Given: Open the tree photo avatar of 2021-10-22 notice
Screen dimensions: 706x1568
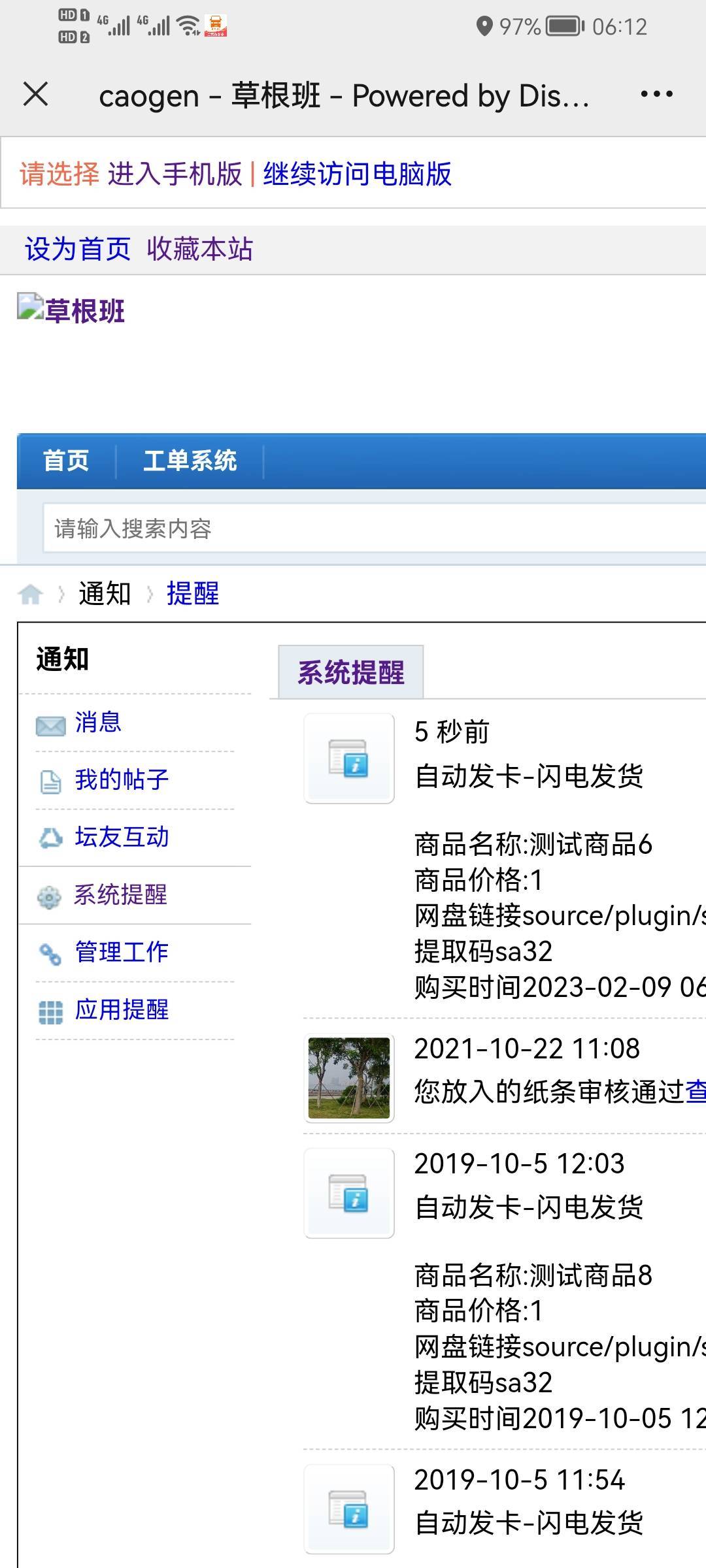Looking at the screenshot, I should (349, 1078).
